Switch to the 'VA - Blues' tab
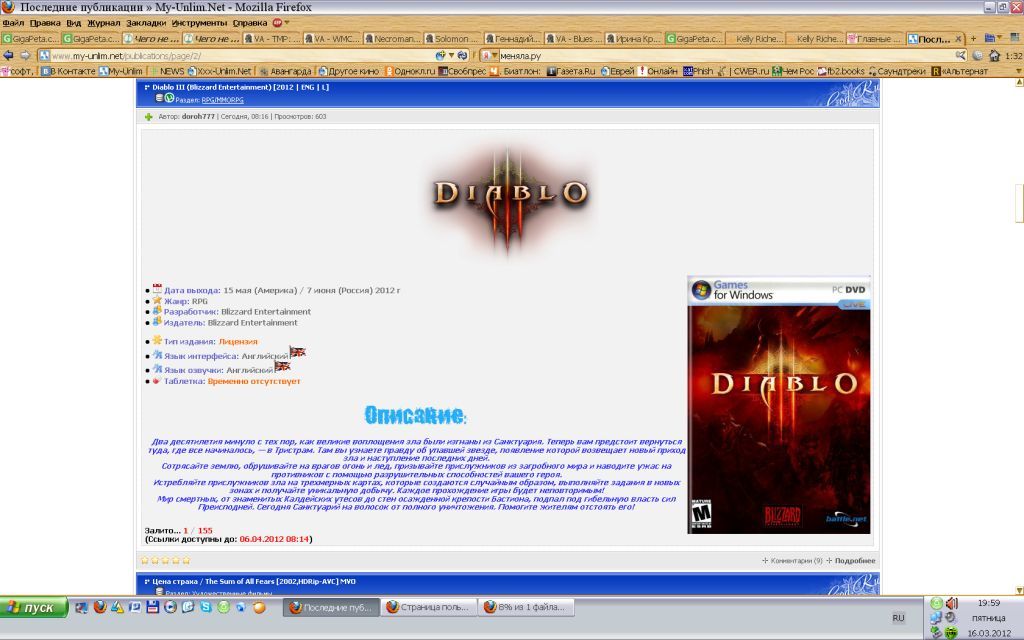Viewport: 1024px width, 640px height. pos(573,39)
